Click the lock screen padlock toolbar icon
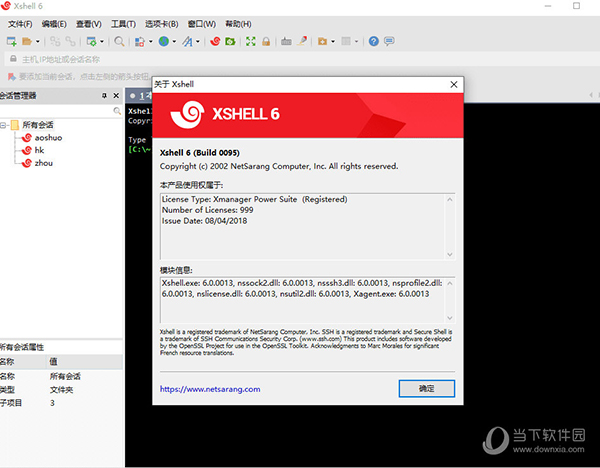This screenshot has height=468, width=600. 266,41
